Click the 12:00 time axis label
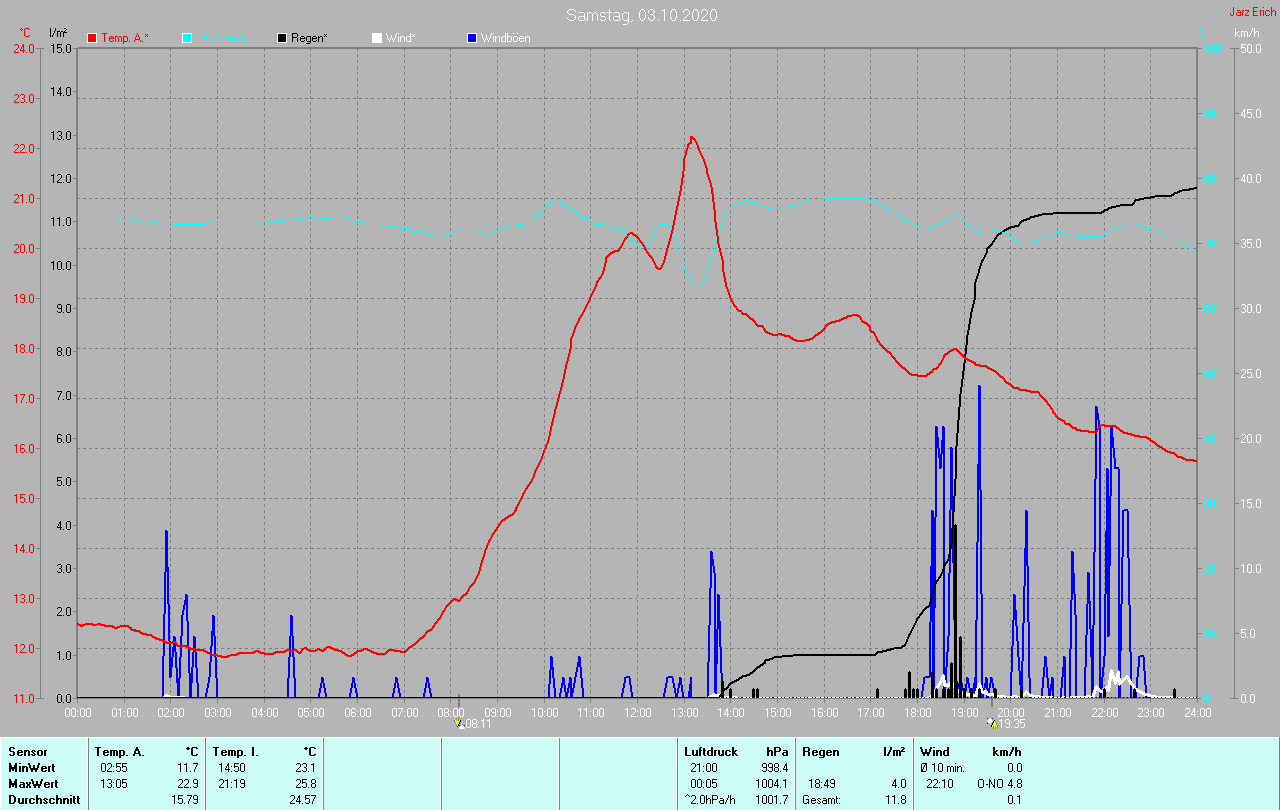 (x=638, y=713)
